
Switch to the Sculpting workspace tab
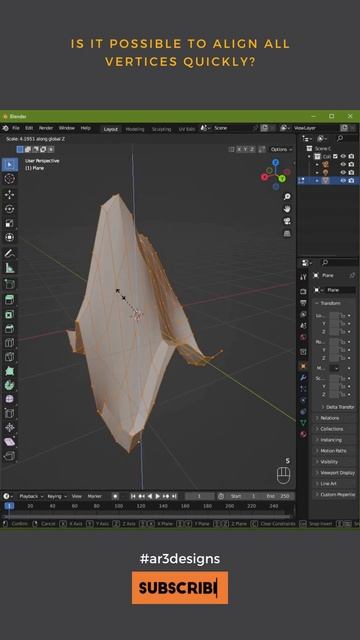(x=161, y=129)
